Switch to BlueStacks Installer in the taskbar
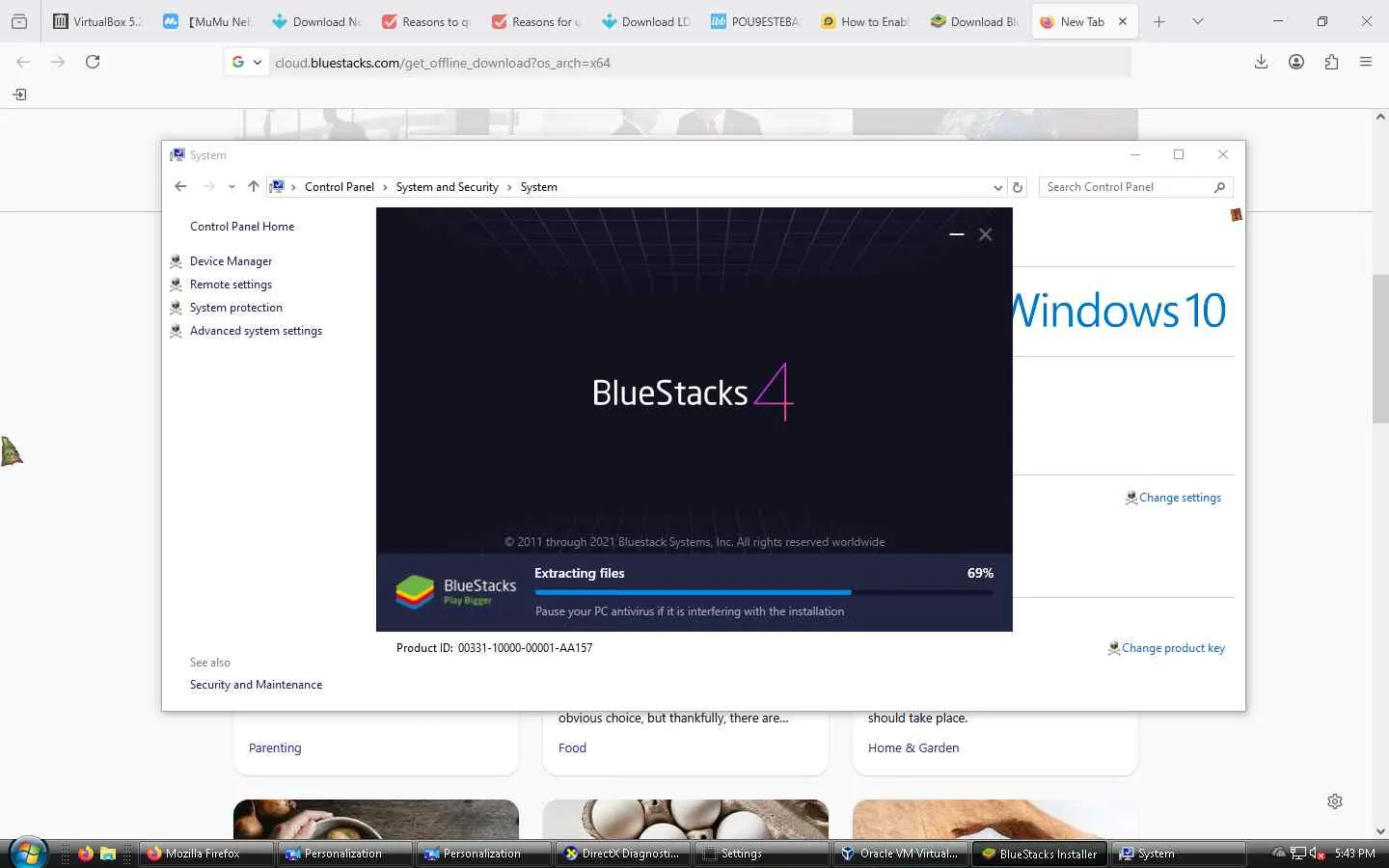This screenshot has width=1389, height=868. [x=1039, y=854]
